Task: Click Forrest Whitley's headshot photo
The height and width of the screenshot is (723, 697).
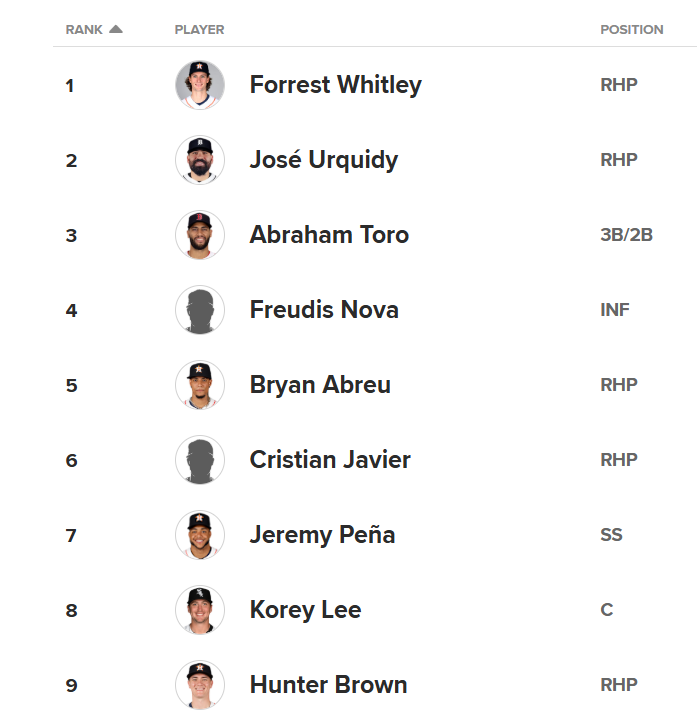Action: 200,85
